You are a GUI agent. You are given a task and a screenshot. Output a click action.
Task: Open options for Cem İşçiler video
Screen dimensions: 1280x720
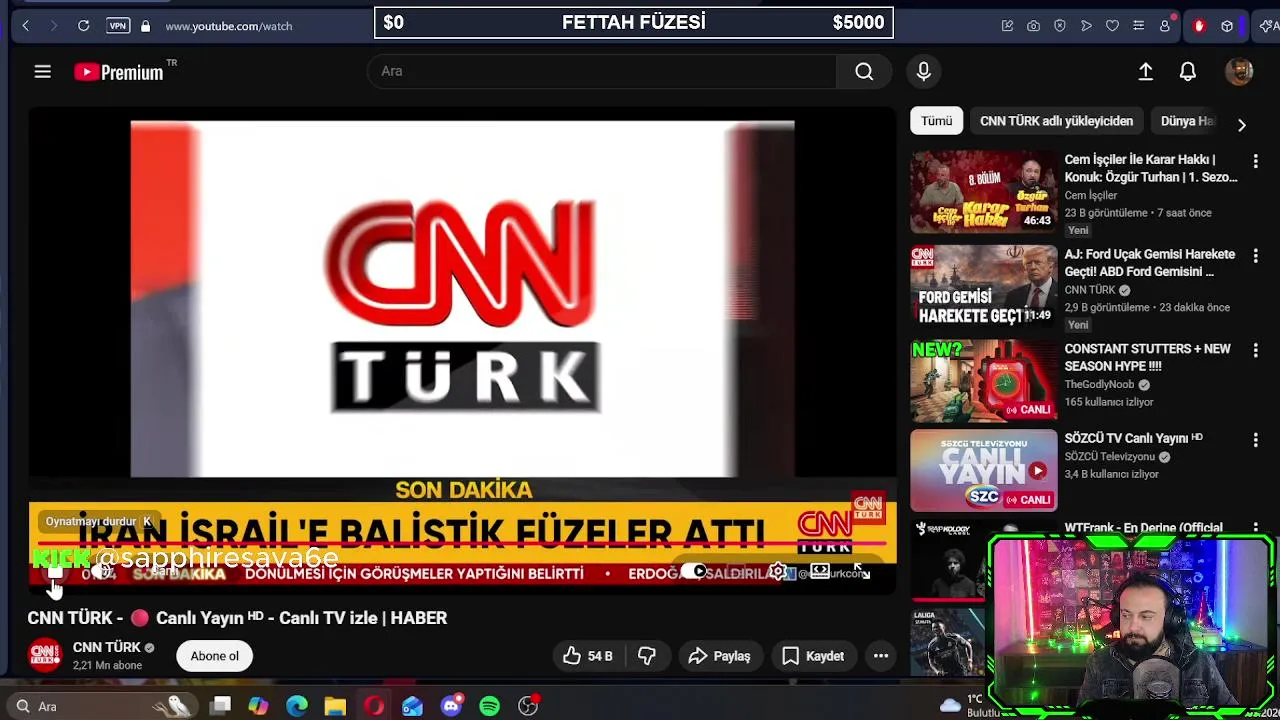(x=1256, y=161)
